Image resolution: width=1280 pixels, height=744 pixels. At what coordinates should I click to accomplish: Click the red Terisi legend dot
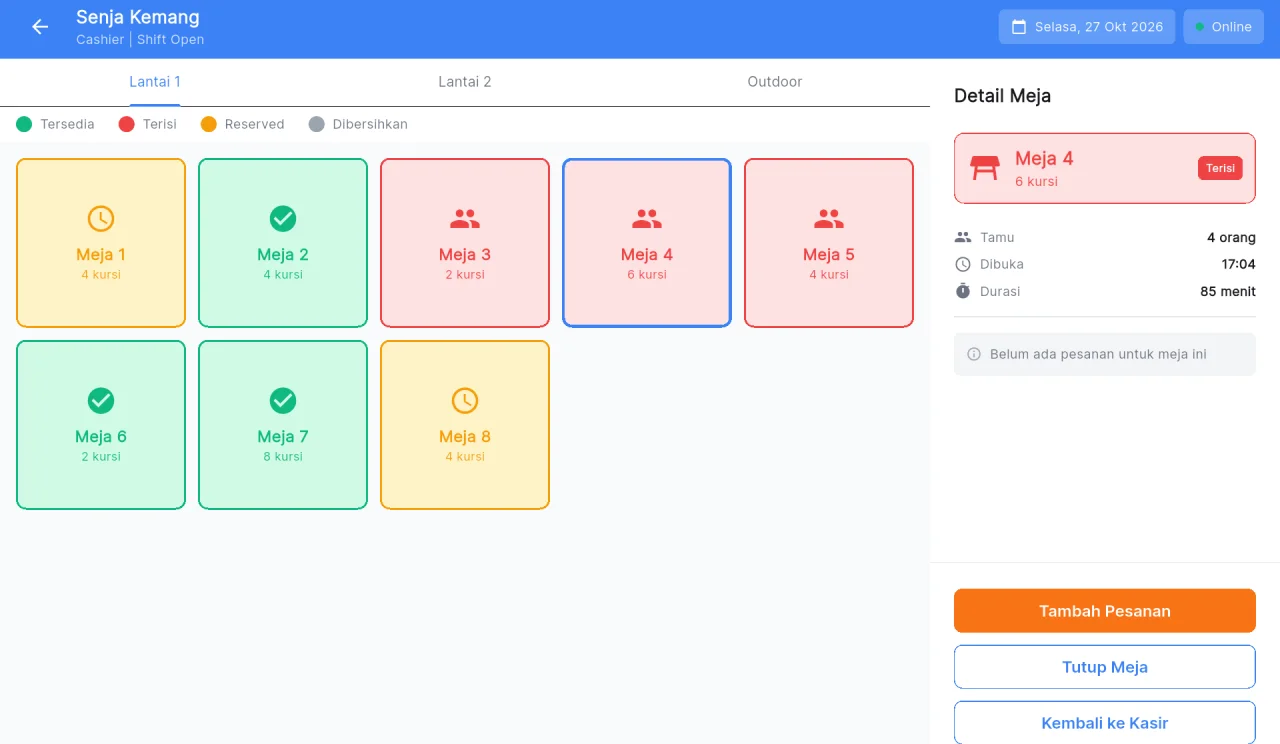pos(126,124)
